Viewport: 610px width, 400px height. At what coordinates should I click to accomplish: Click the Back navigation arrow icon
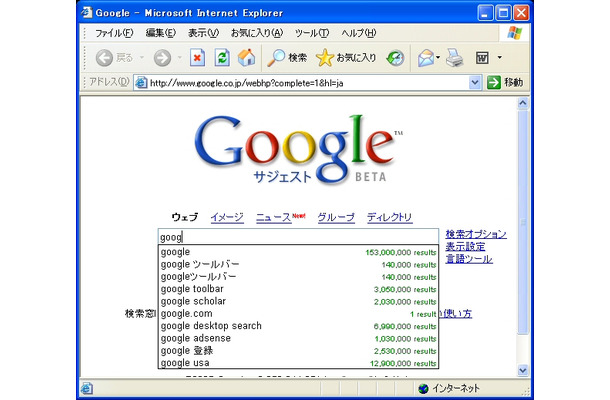point(104,58)
